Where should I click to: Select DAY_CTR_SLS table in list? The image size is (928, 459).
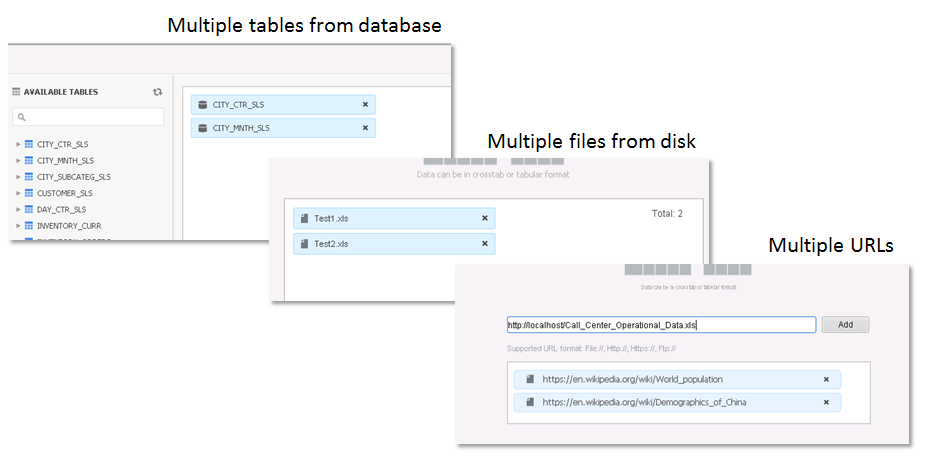click(61, 210)
